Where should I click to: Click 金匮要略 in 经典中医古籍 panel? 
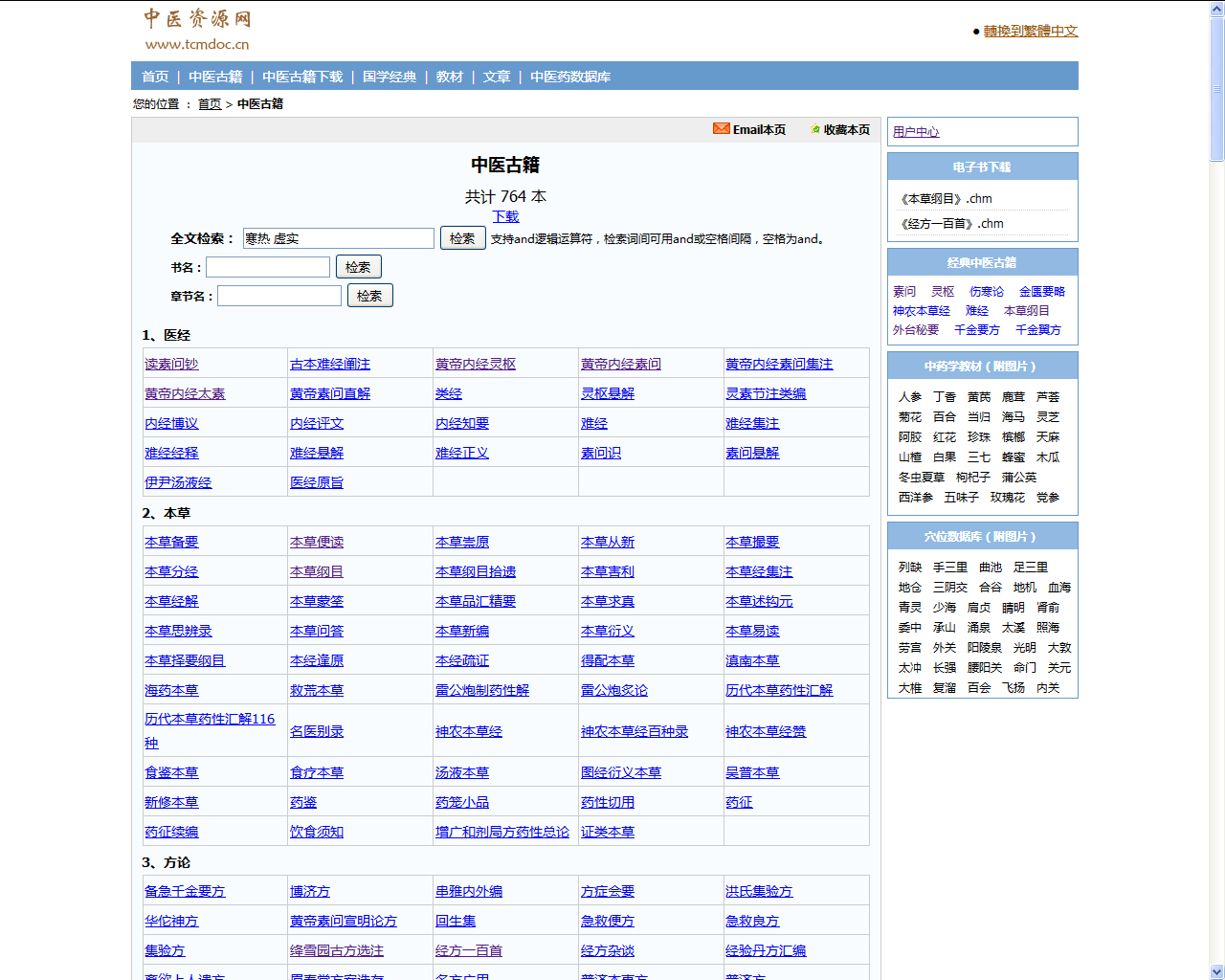pyautogui.click(x=1042, y=292)
